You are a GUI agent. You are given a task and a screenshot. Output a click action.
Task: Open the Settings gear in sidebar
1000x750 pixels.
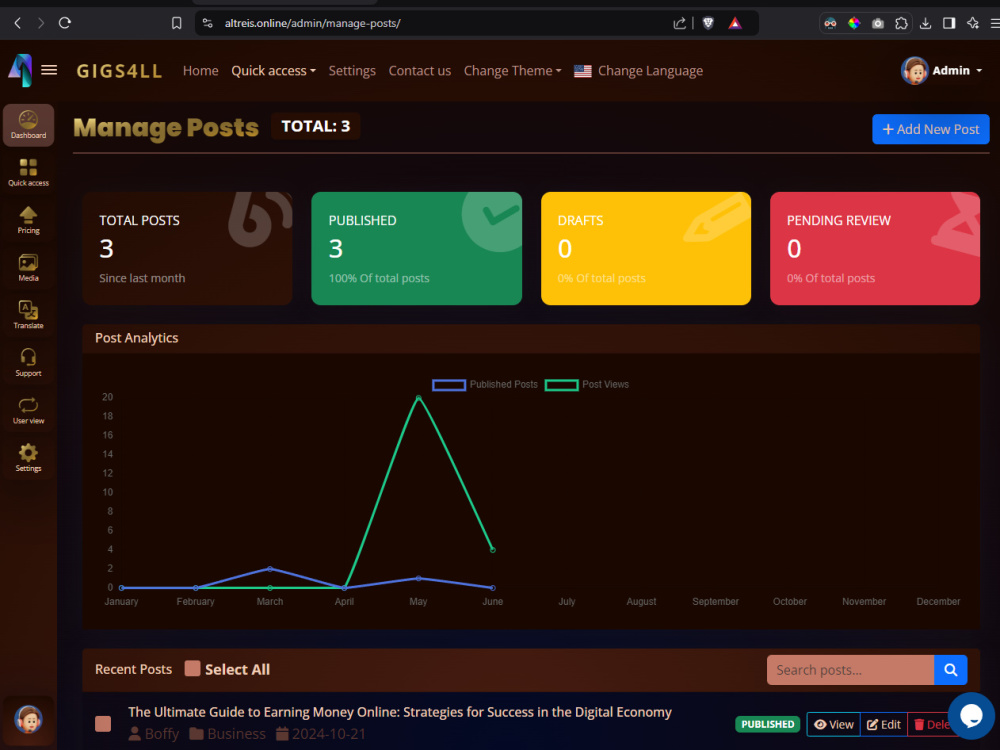28,459
